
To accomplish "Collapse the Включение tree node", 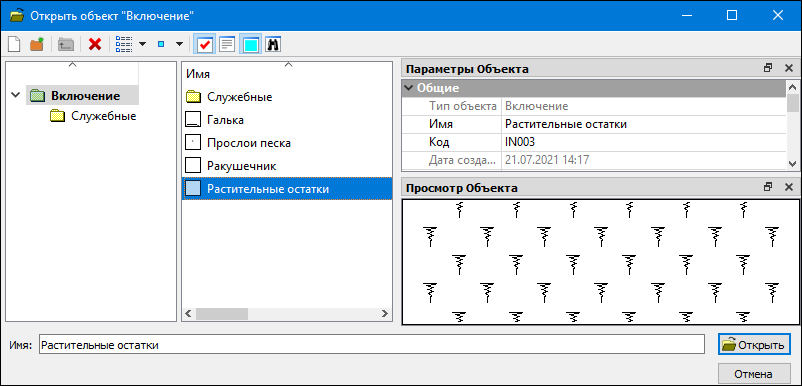I will point(15,95).
